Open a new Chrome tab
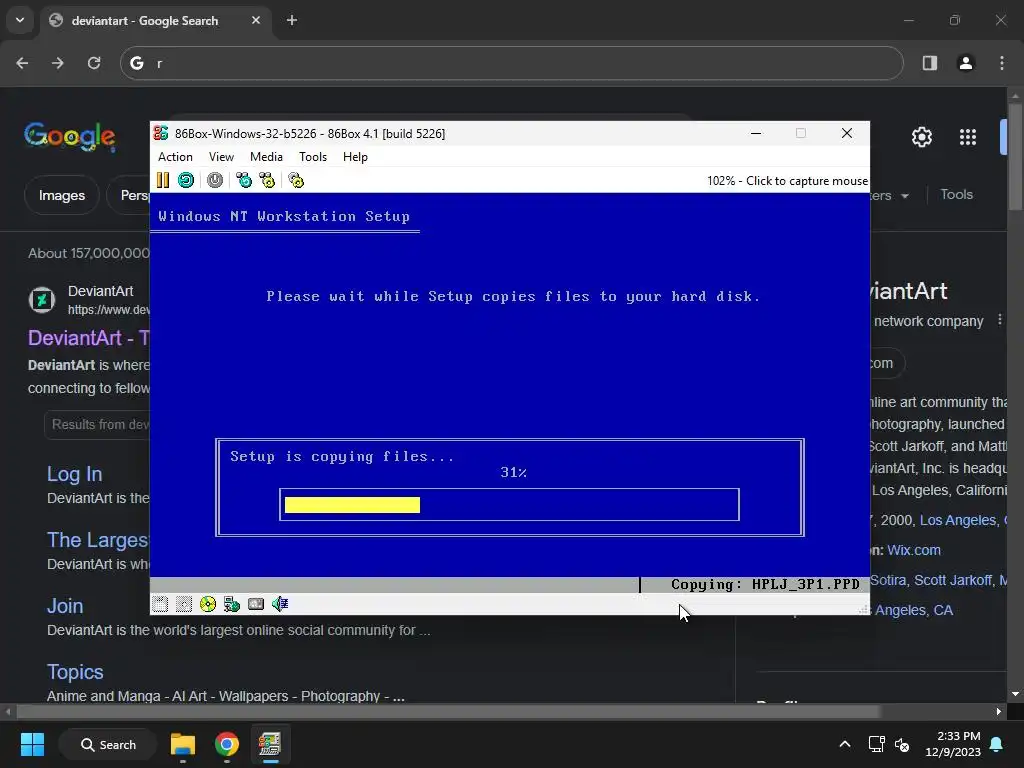 [292, 20]
